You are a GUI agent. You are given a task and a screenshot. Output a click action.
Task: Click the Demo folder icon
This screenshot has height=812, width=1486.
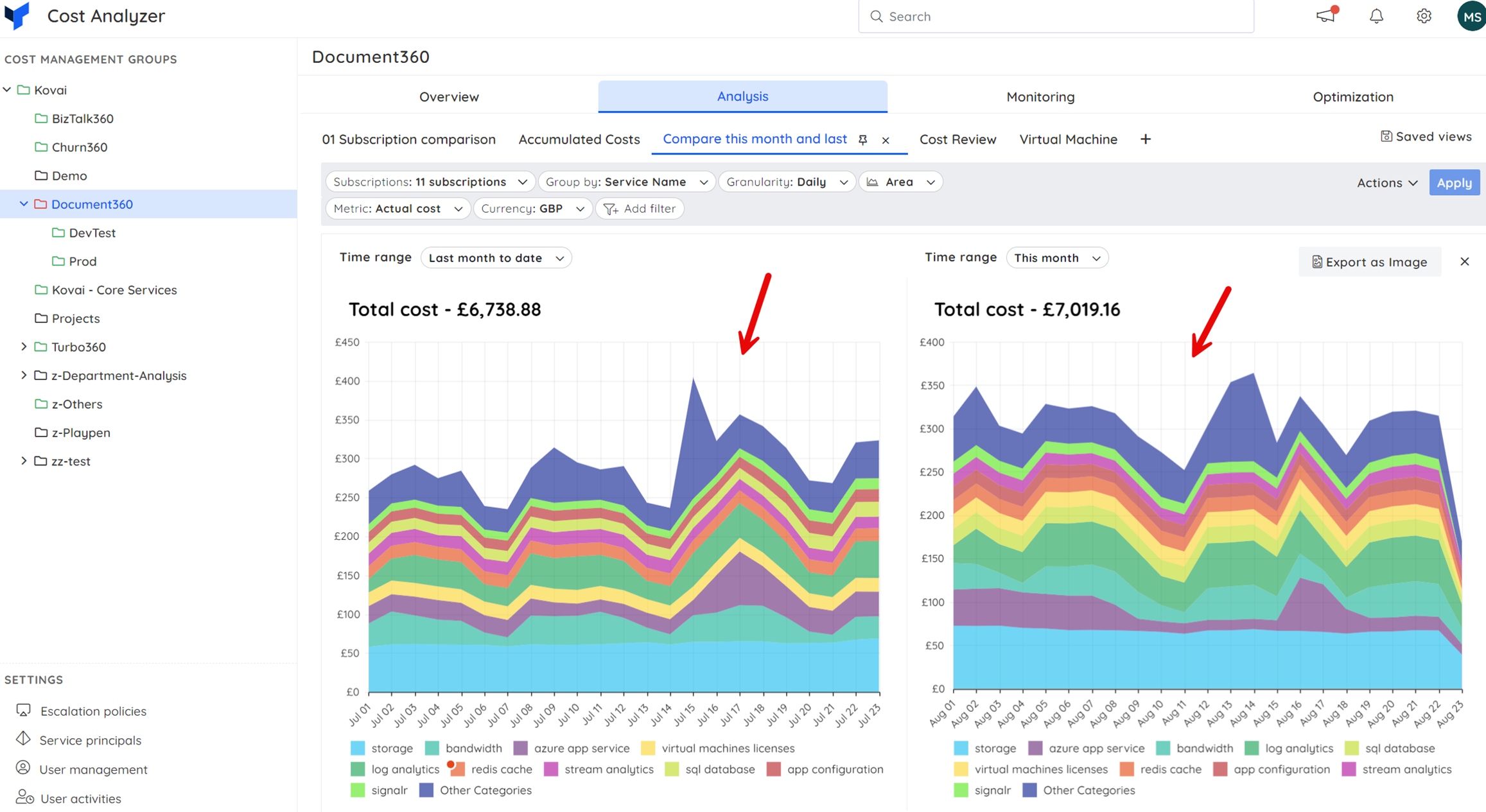tap(41, 175)
